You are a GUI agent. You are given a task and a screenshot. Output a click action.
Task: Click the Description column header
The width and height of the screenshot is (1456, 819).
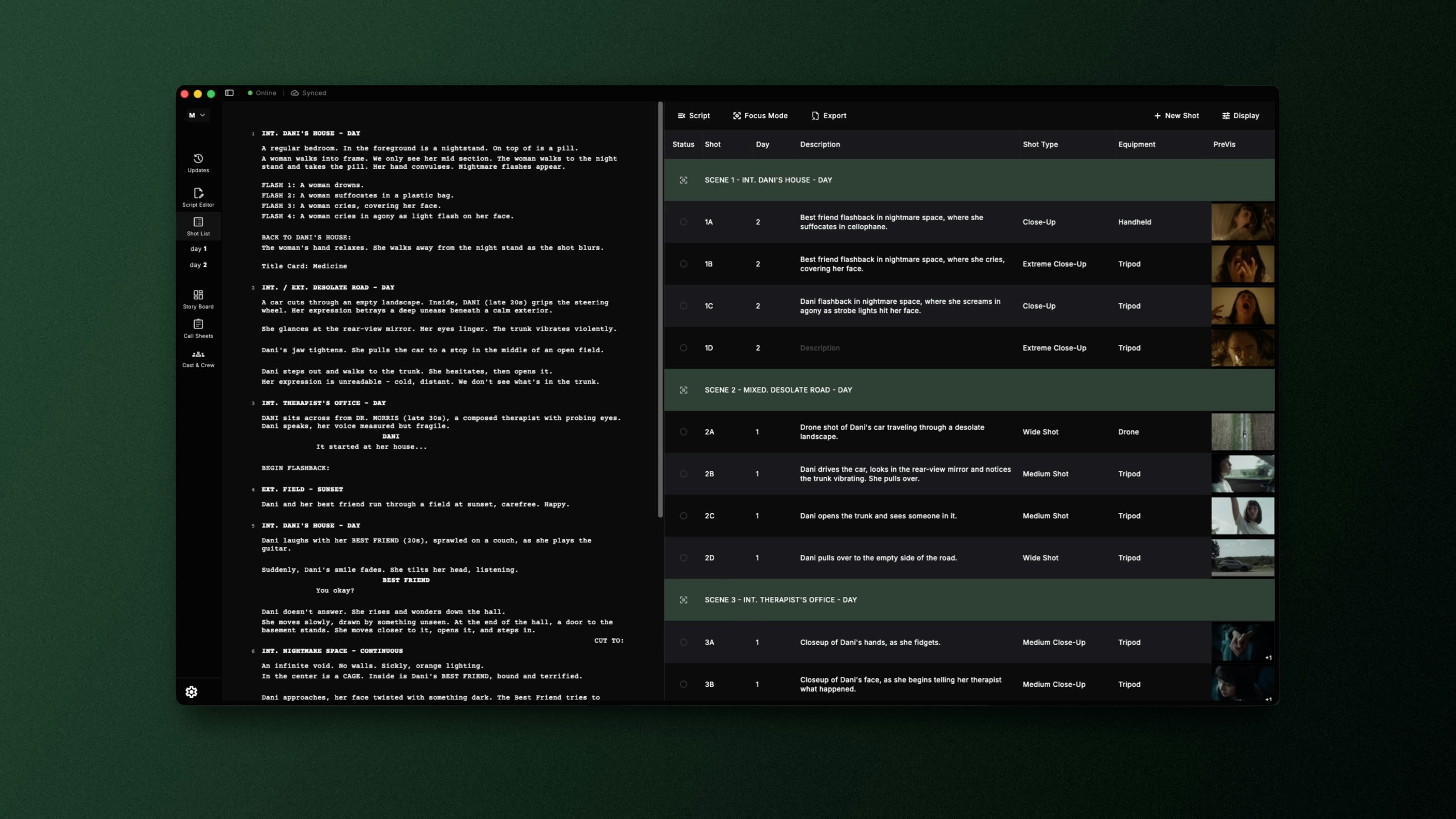click(x=819, y=144)
